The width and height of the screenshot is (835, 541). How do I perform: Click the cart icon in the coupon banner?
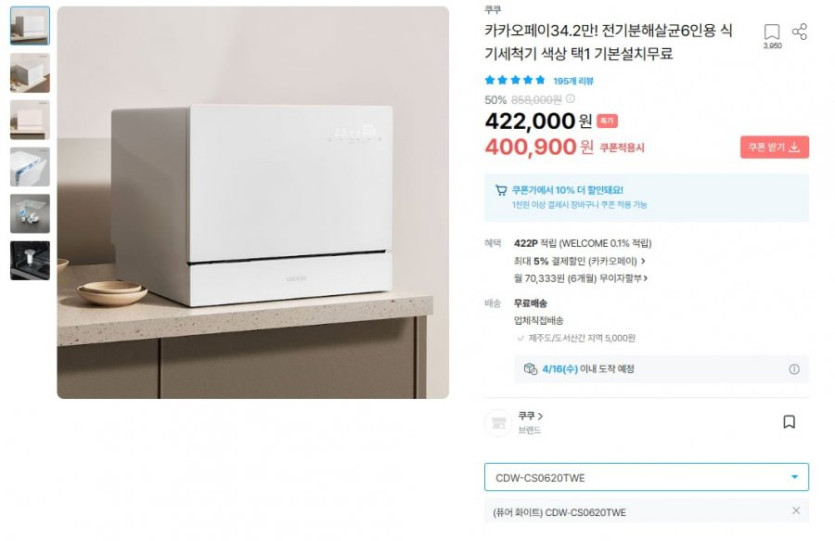pyautogui.click(x=501, y=191)
